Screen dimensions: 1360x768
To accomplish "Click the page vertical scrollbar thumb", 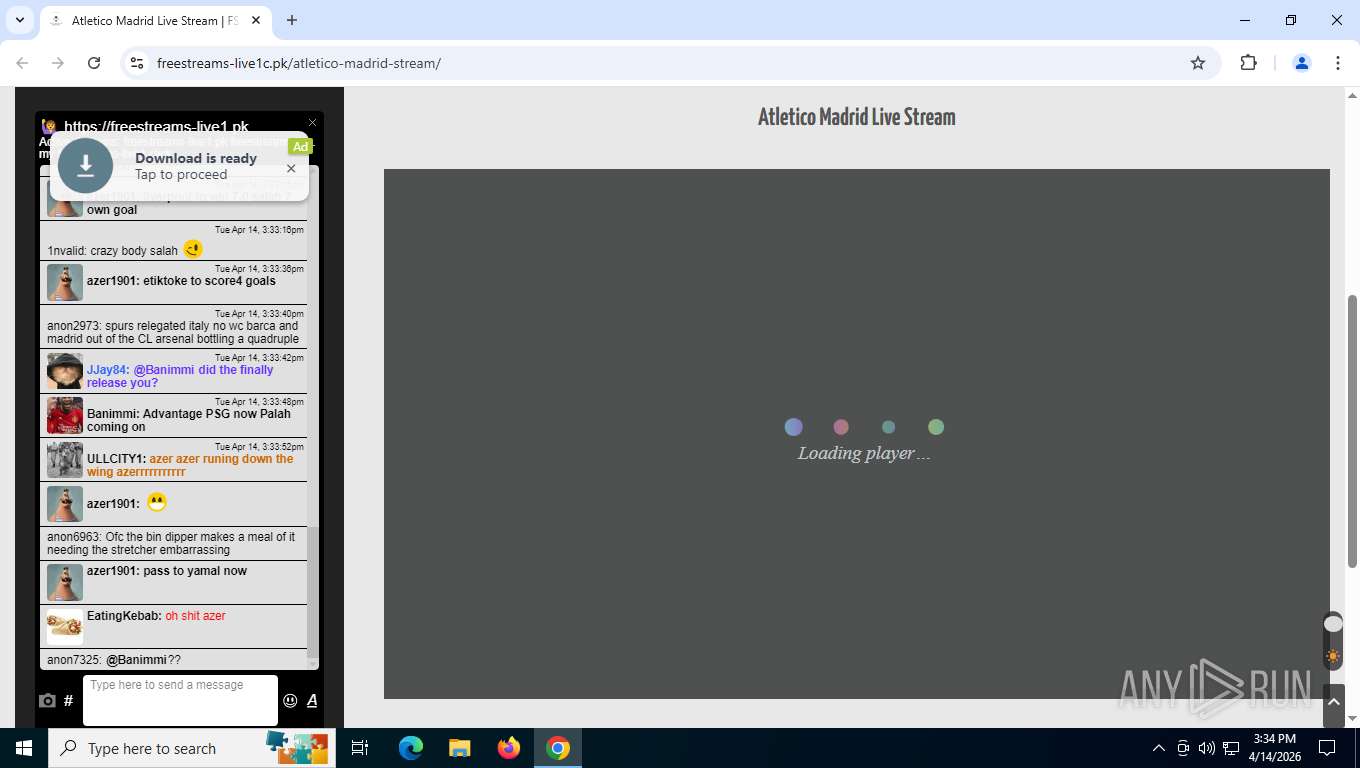I will [1352, 430].
